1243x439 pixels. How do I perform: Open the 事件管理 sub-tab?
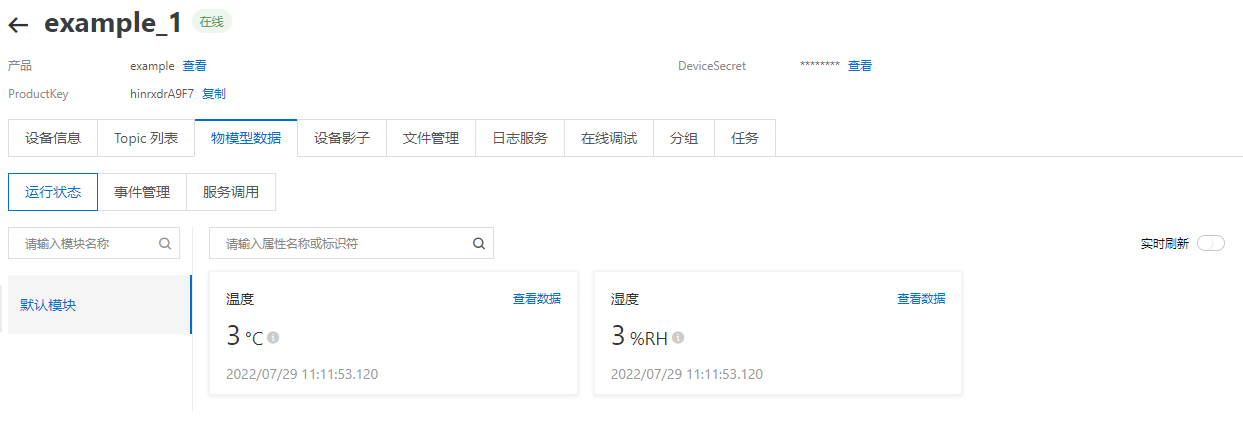[x=142, y=192]
